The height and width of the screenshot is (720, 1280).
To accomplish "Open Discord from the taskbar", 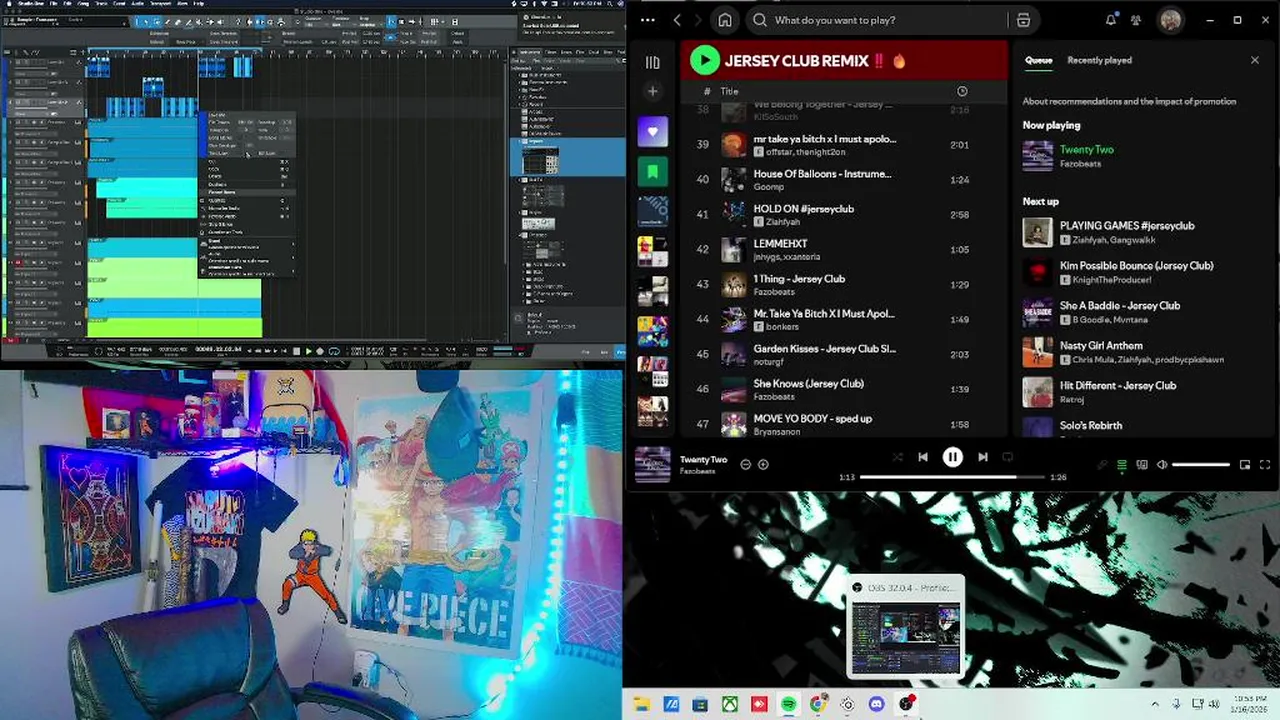I will pos(877,704).
